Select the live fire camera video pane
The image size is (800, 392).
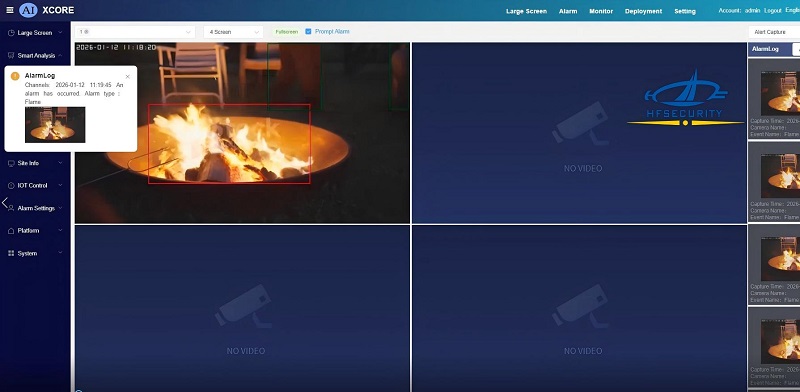(242, 133)
